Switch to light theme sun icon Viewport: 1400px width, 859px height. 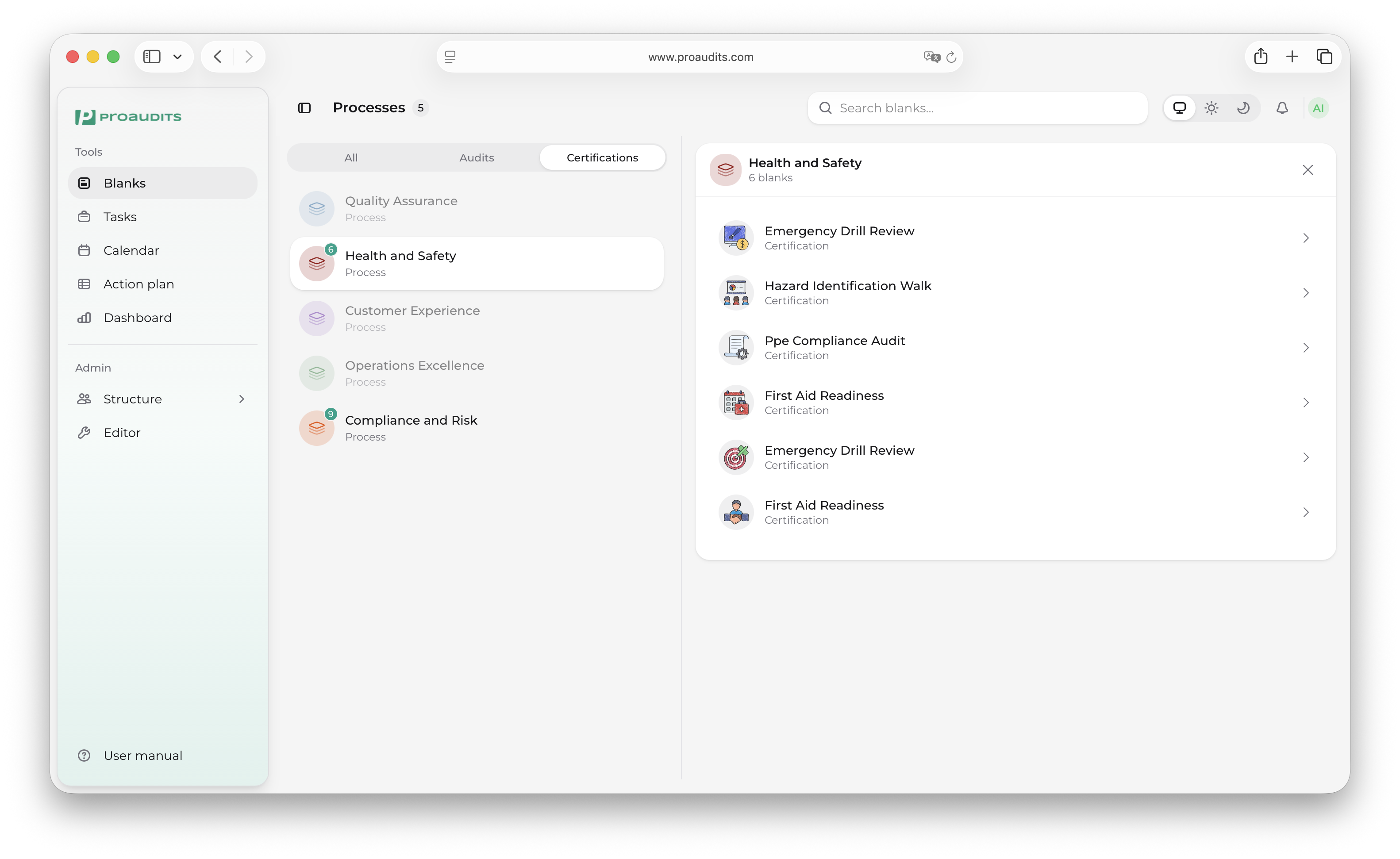coord(1212,108)
